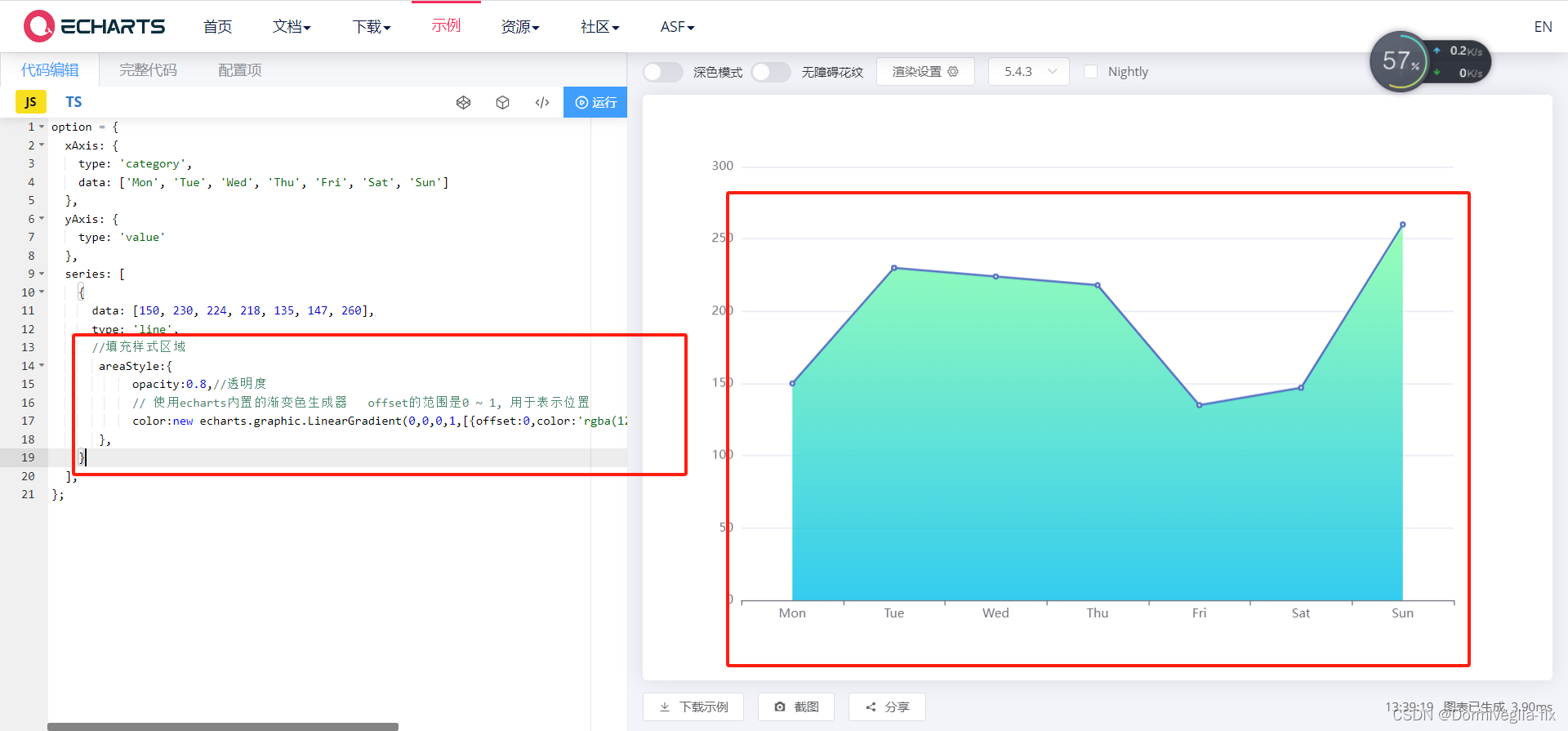The height and width of the screenshot is (731, 1568).
Task: Expand the 文档 menu
Action: (x=292, y=27)
